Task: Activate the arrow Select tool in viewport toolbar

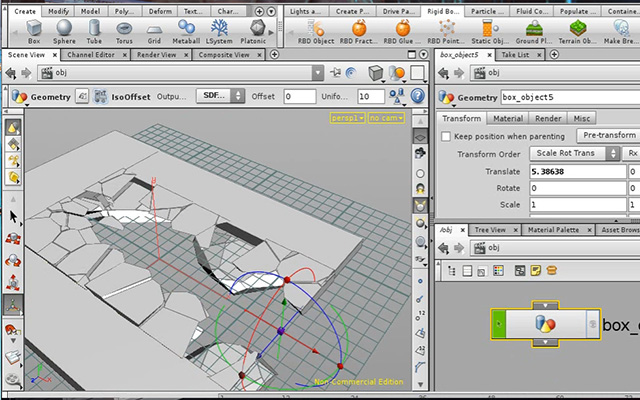Action: pyautogui.click(x=13, y=217)
